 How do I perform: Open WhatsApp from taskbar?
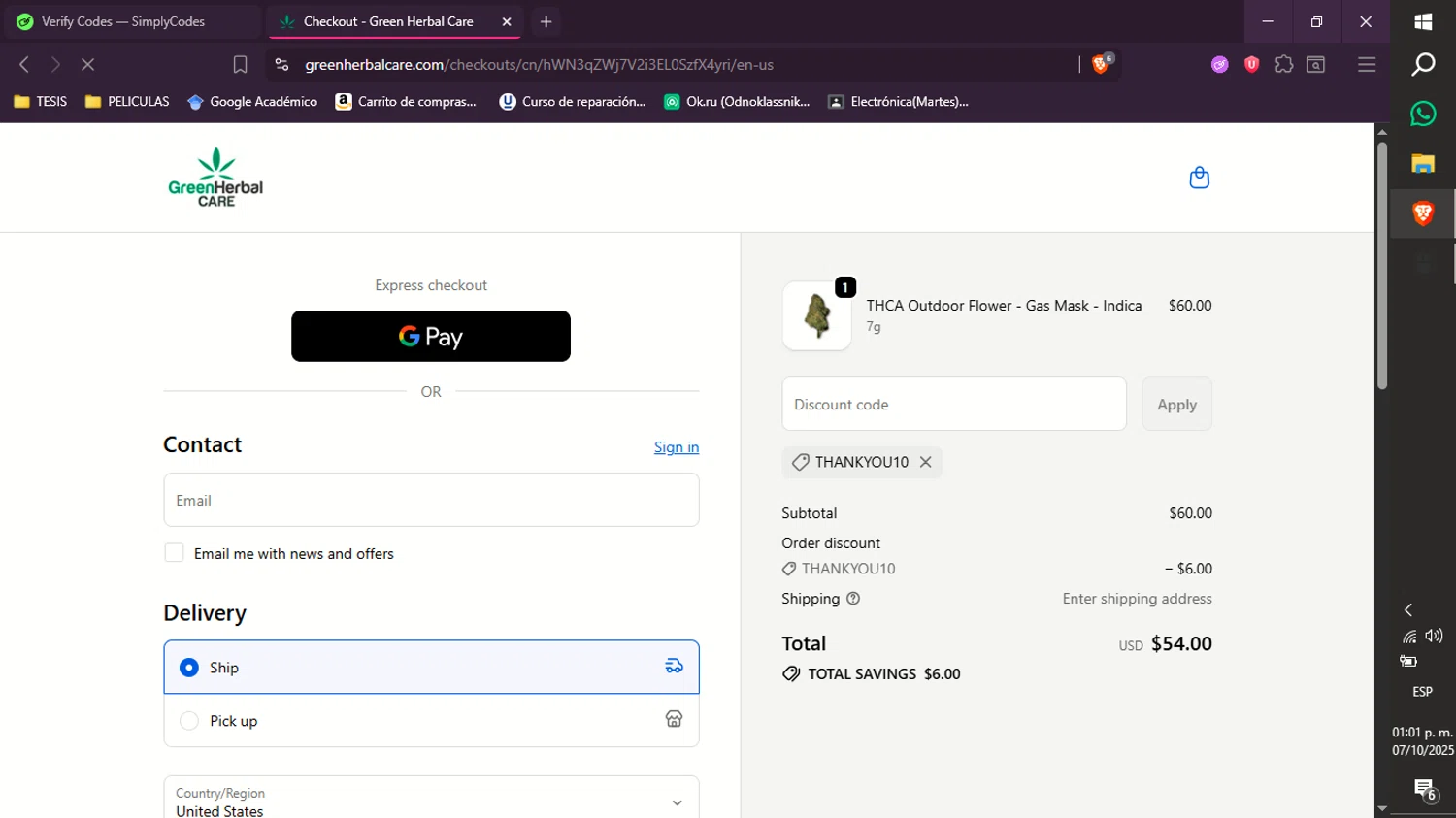coord(1423,114)
